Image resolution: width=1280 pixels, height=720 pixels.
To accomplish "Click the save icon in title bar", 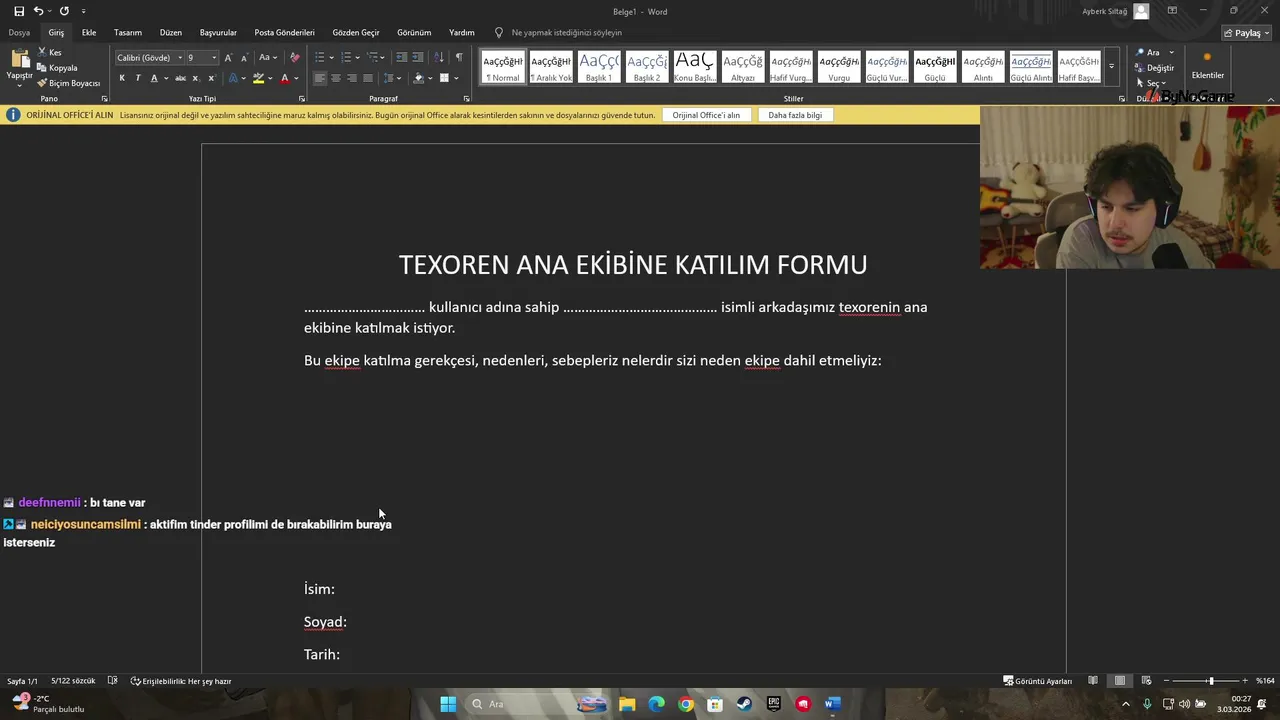I will [19, 11].
